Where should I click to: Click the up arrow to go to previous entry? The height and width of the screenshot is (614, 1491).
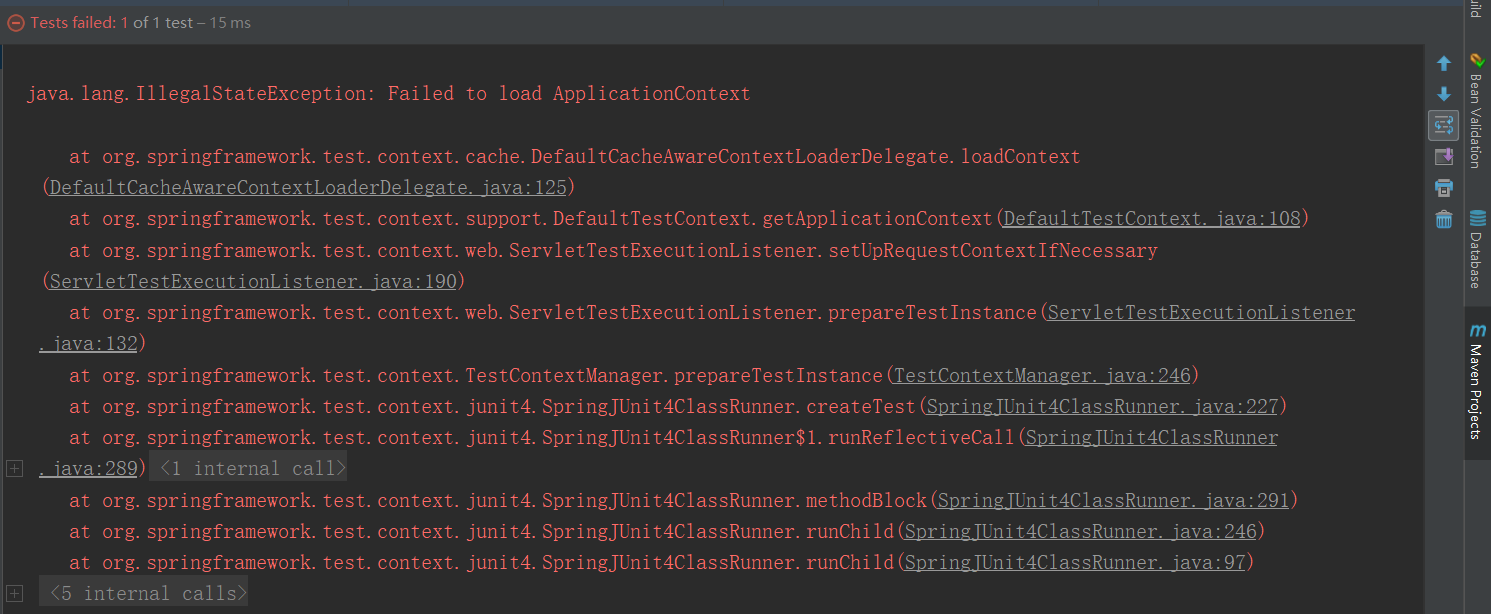tap(1444, 63)
